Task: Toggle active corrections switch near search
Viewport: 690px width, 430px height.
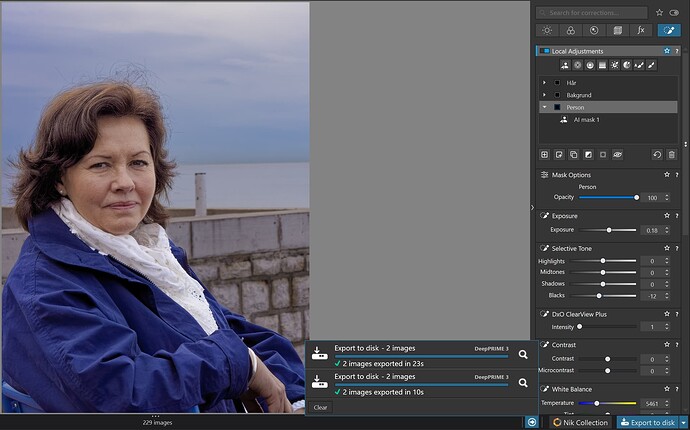Action: [672, 13]
